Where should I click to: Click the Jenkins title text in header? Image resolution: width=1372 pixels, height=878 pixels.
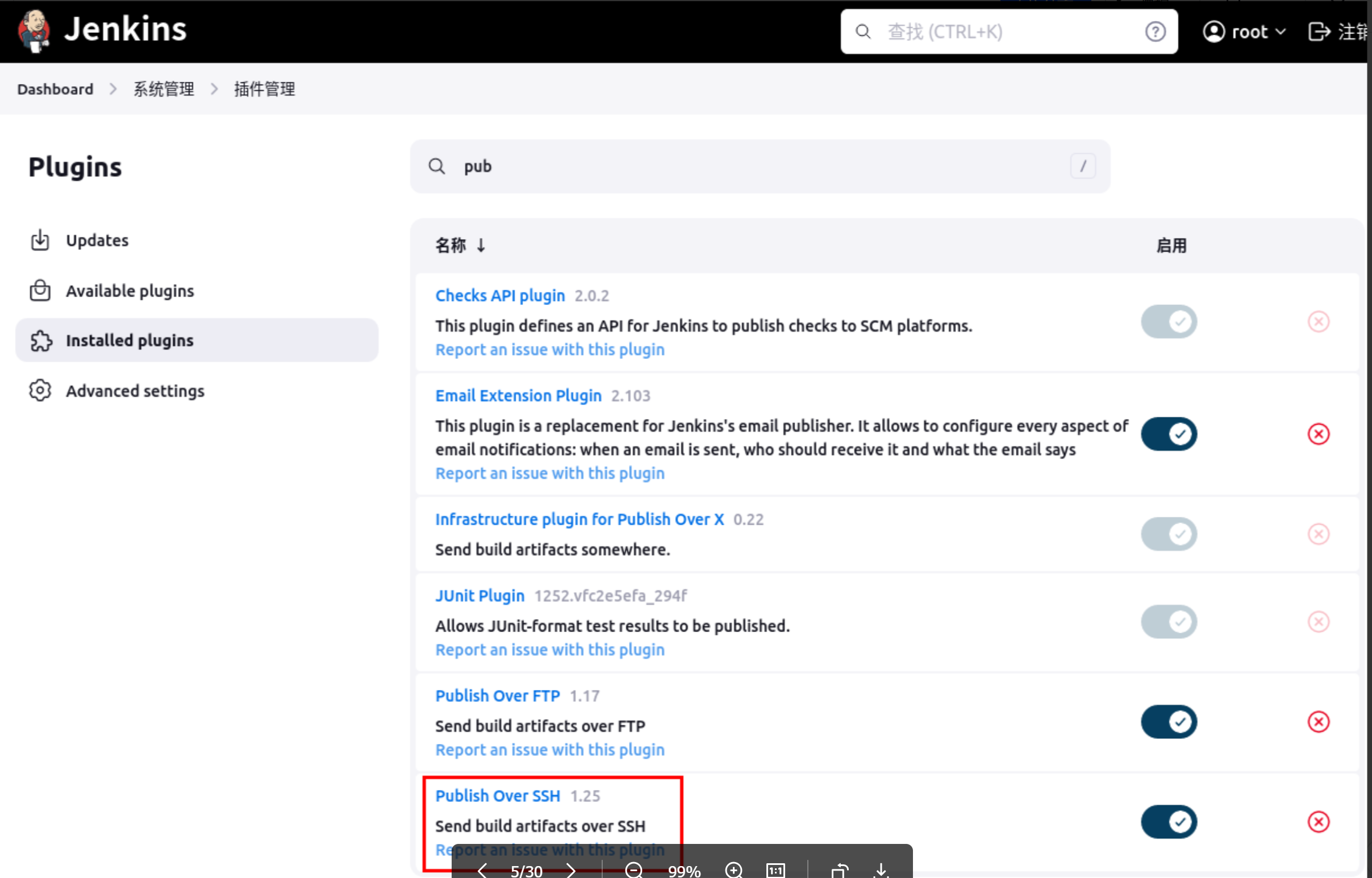coord(126,29)
